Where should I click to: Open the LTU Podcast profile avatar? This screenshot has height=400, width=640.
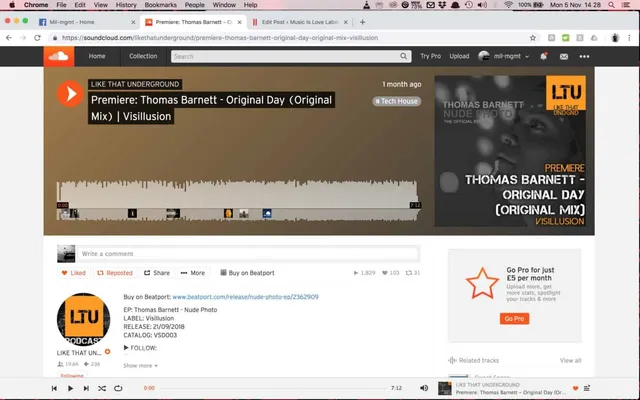83,319
